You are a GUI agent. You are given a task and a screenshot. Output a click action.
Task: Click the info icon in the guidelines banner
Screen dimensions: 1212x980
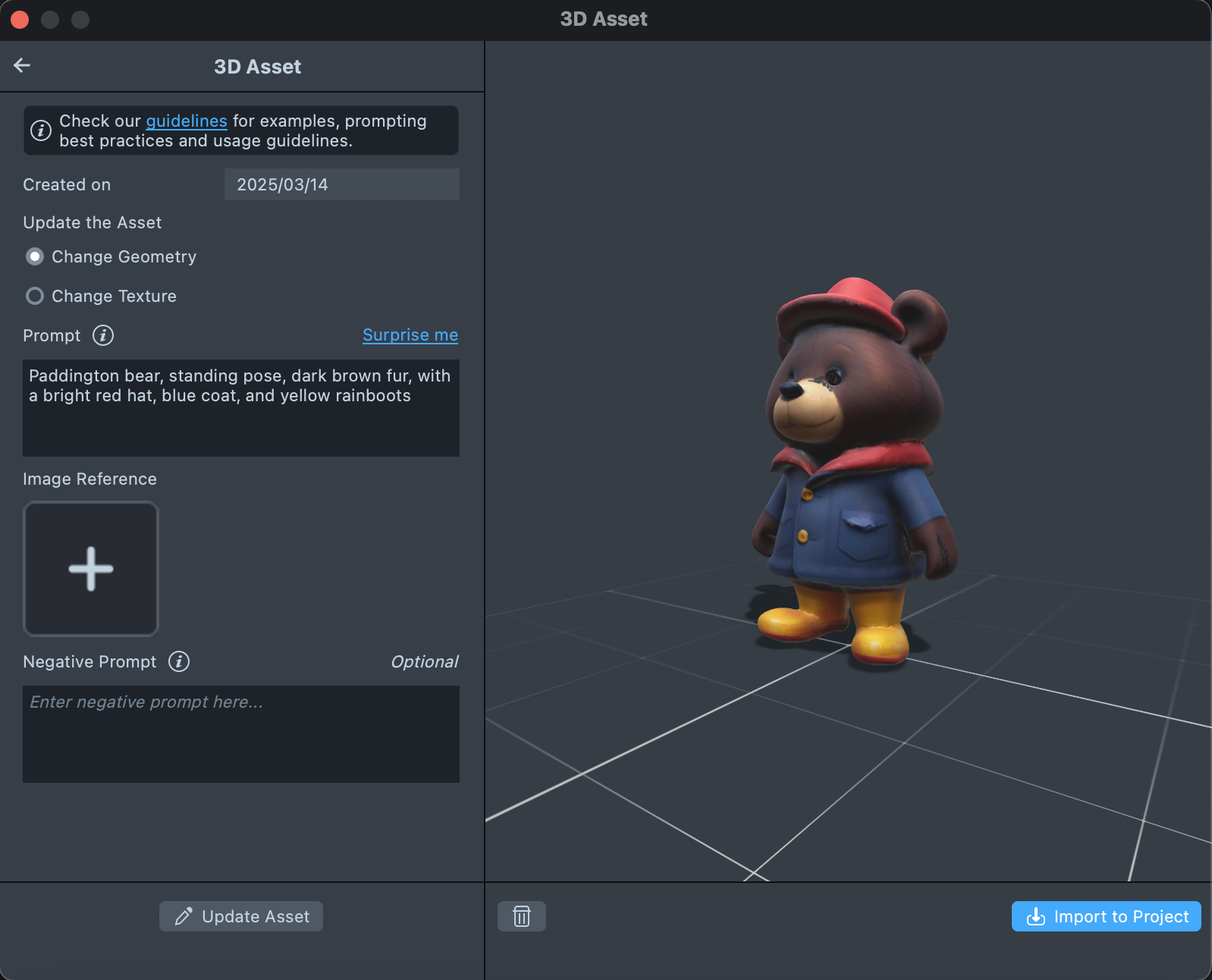tap(41, 130)
